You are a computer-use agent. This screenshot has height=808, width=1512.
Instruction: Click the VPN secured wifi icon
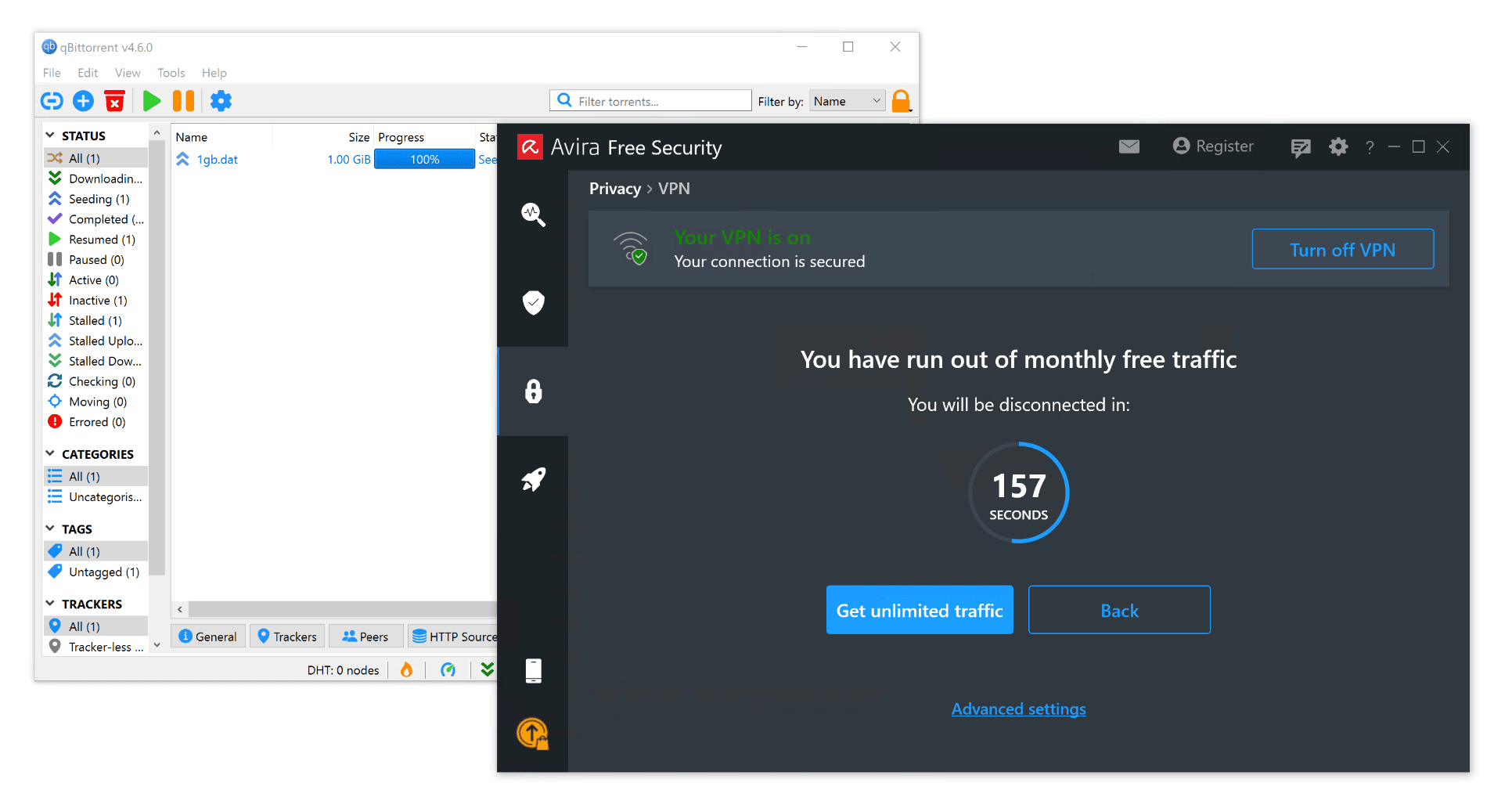click(x=631, y=248)
